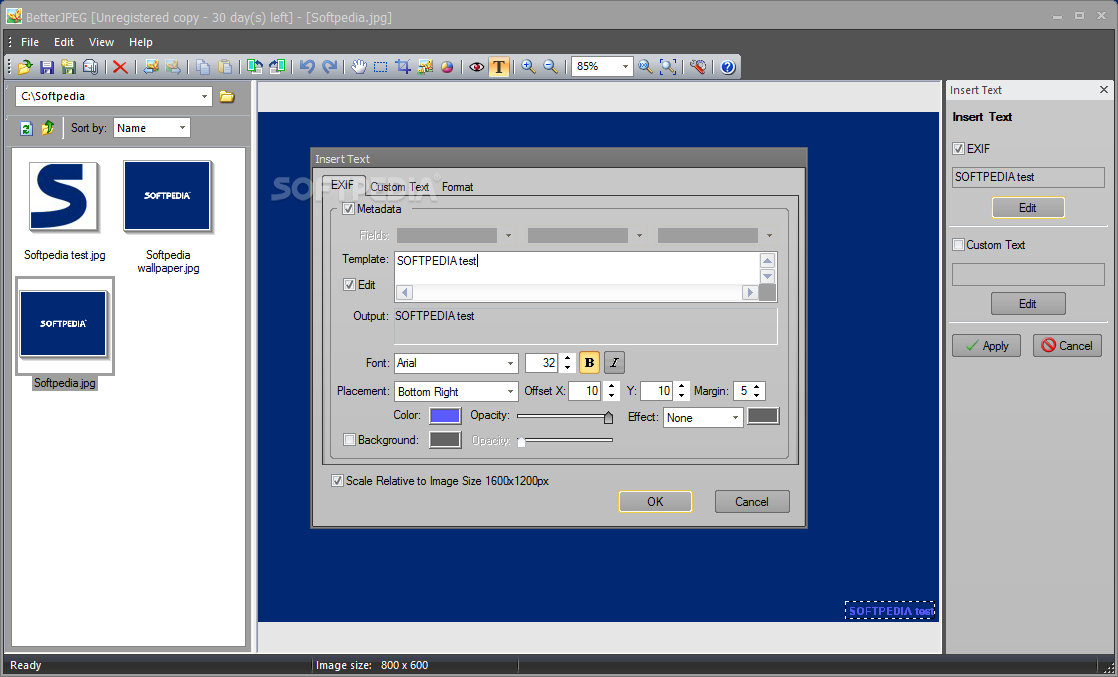Switch to the Format tab
Screen dimensions: 1118x677
pos(457,187)
